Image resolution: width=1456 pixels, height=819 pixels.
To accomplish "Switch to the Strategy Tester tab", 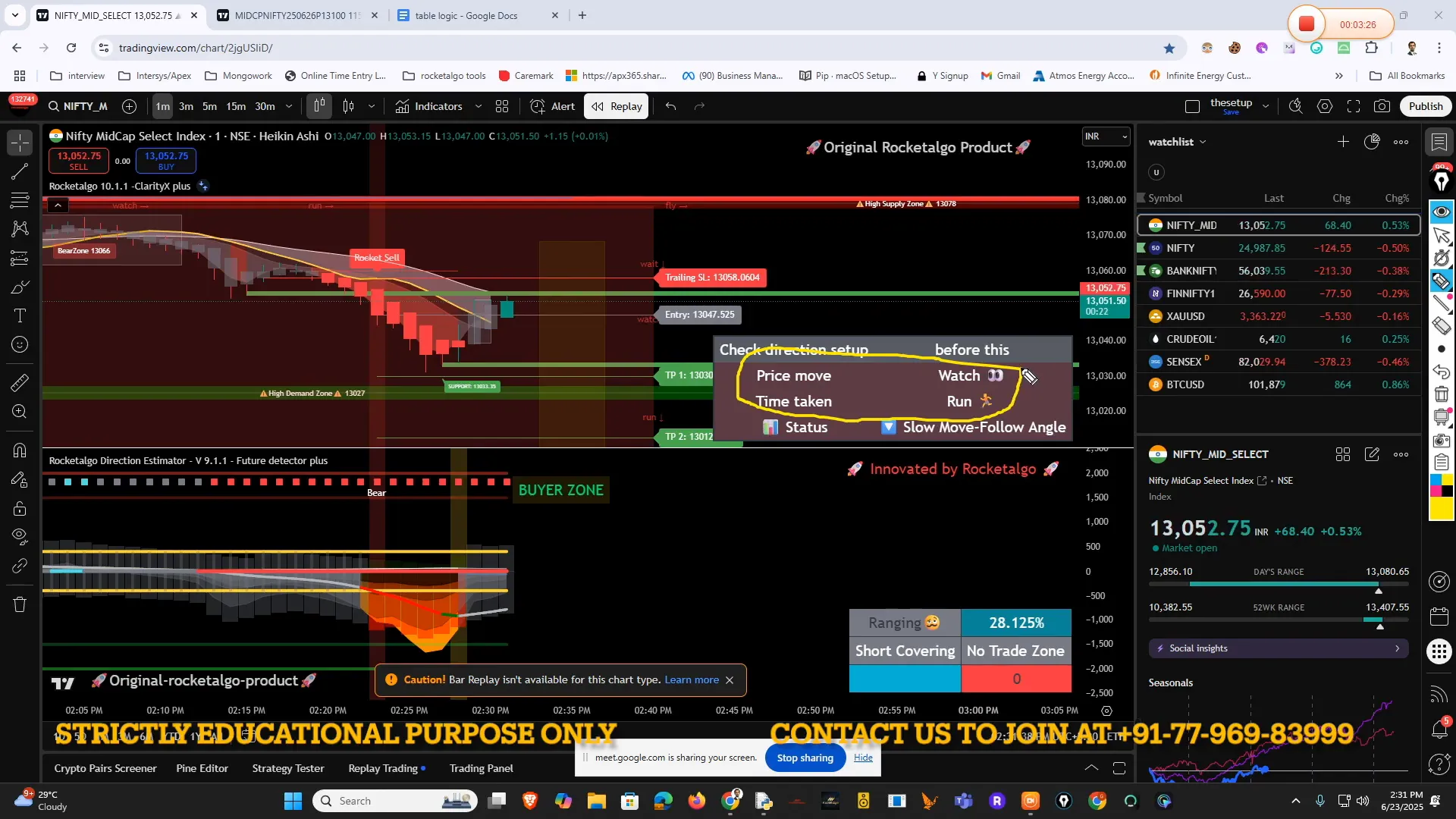I will coord(288,768).
